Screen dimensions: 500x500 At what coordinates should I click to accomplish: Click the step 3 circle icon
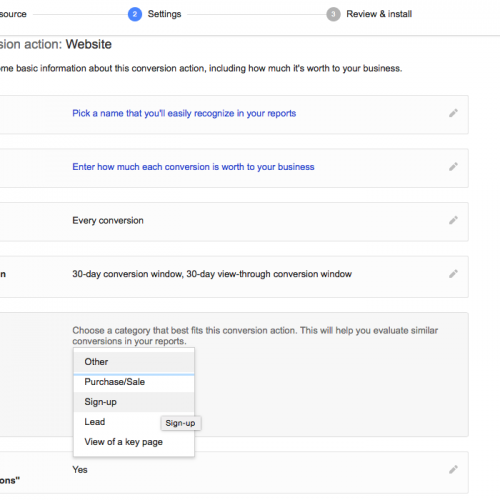pyautogui.click(x=333, y=14)
